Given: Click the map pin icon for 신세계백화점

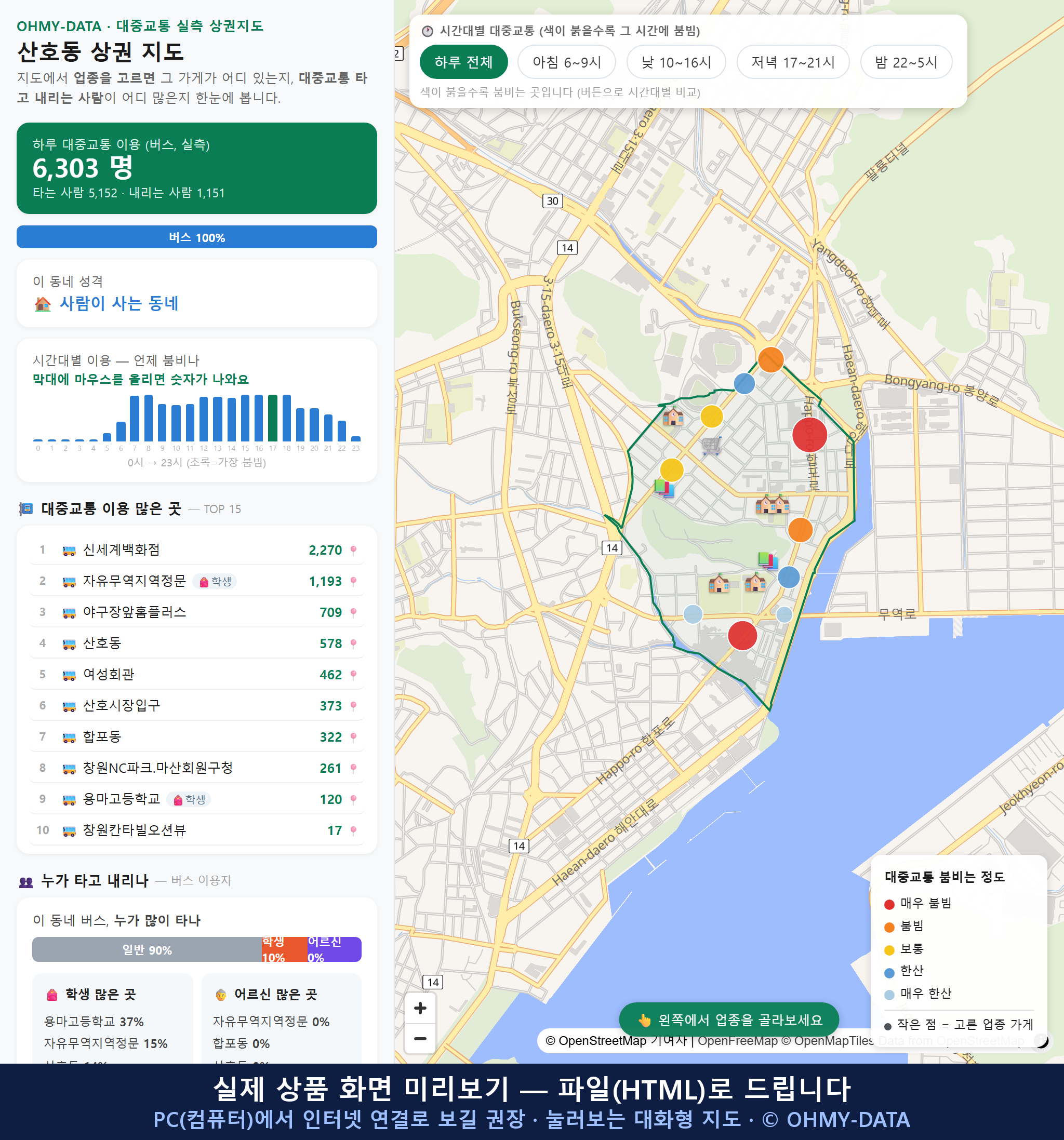Looking at the screenshot, I should pyautogui.click(x=353, y=551).
